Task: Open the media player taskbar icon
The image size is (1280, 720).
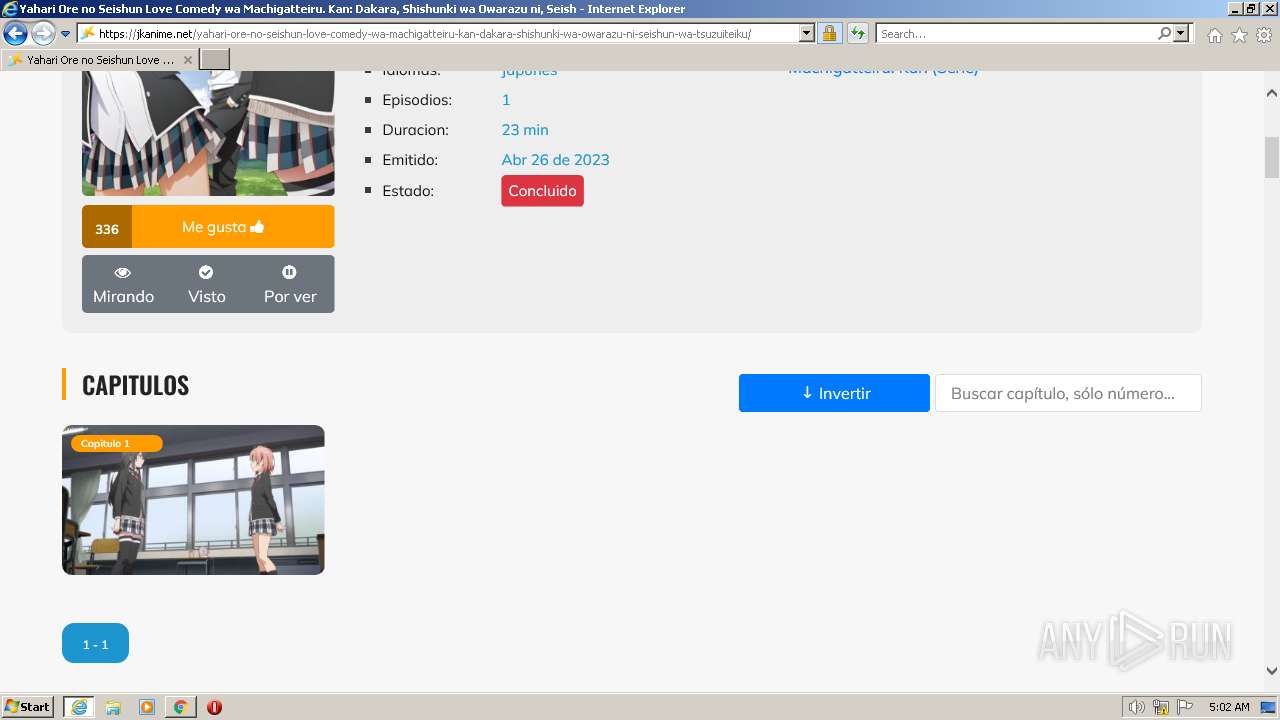Action: pos(147,707)
